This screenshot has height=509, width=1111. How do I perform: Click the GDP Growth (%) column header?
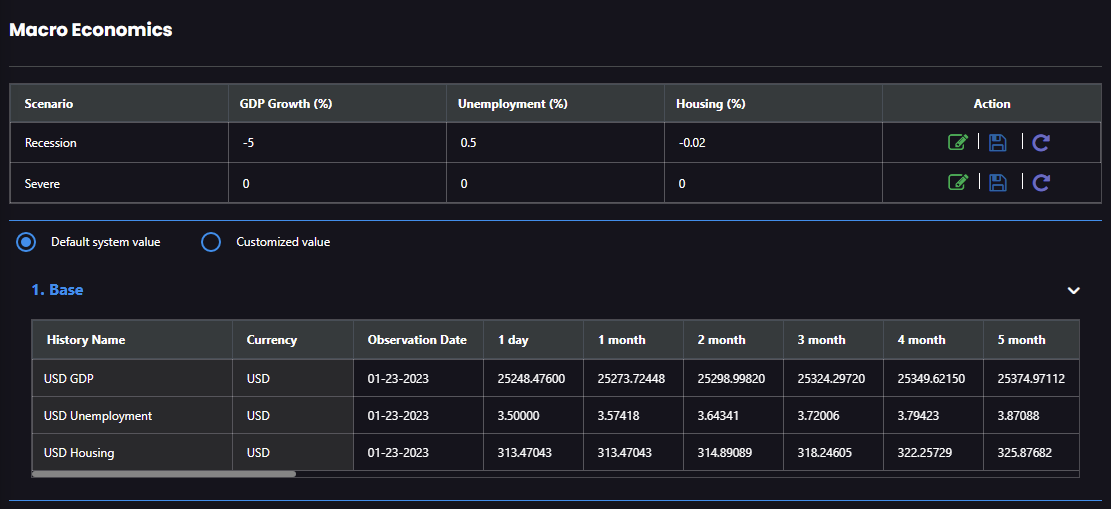click(x=286, y=104)
